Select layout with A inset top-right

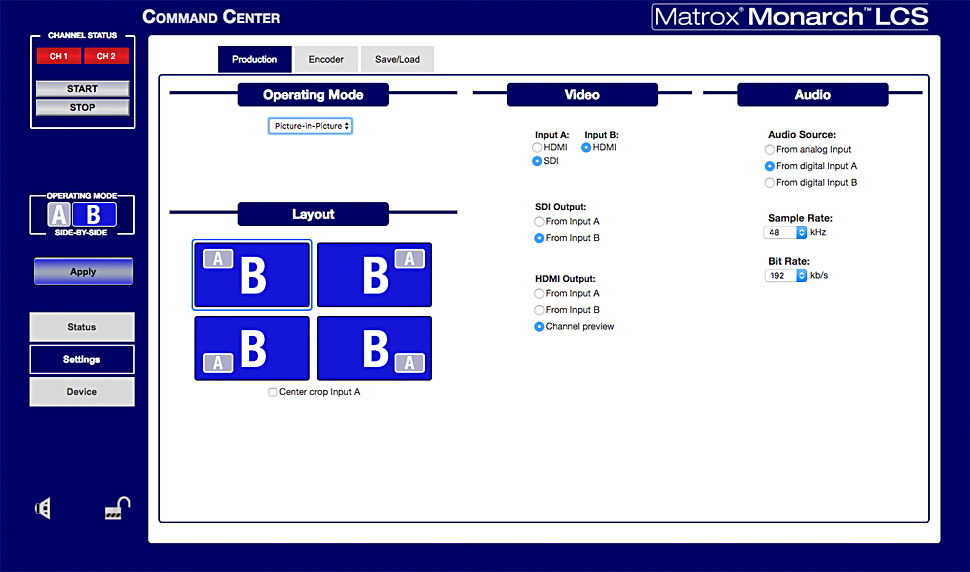pyautogui.click(x=374, y=275)
